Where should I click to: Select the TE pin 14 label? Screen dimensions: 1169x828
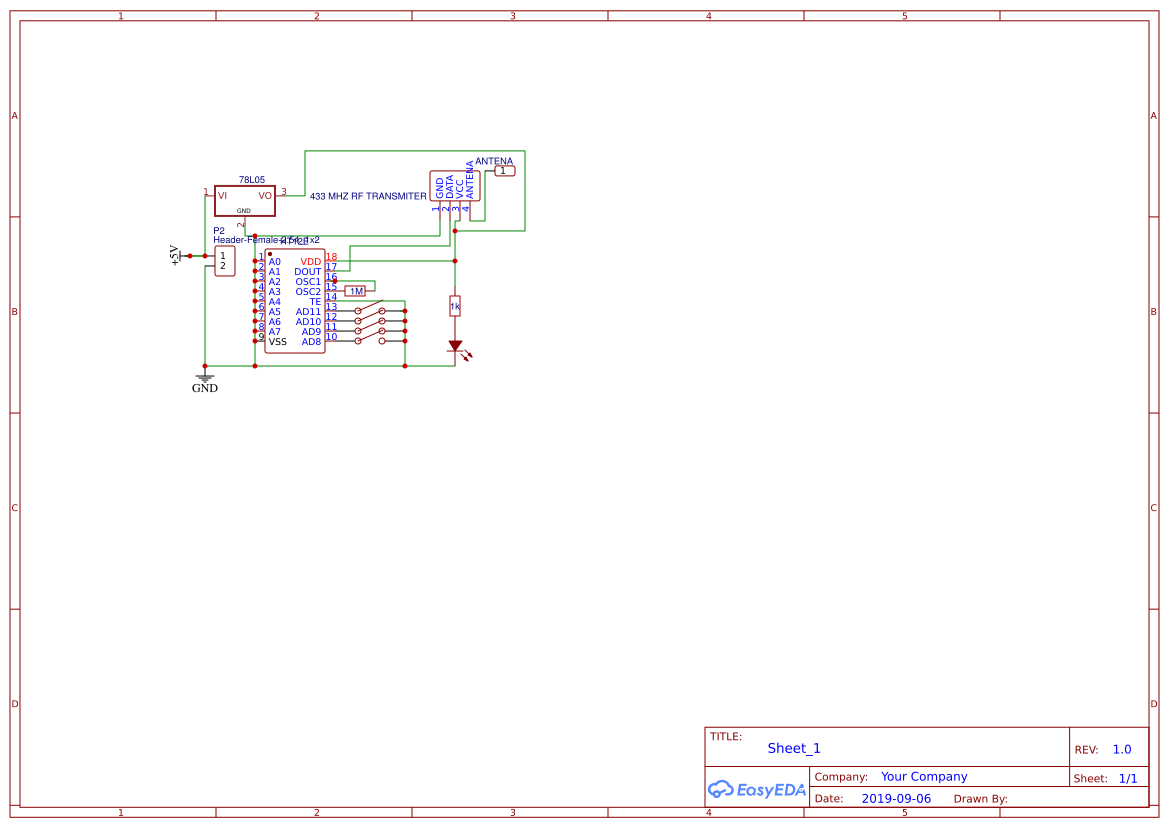pyautogui.click(x=316, y=300)
